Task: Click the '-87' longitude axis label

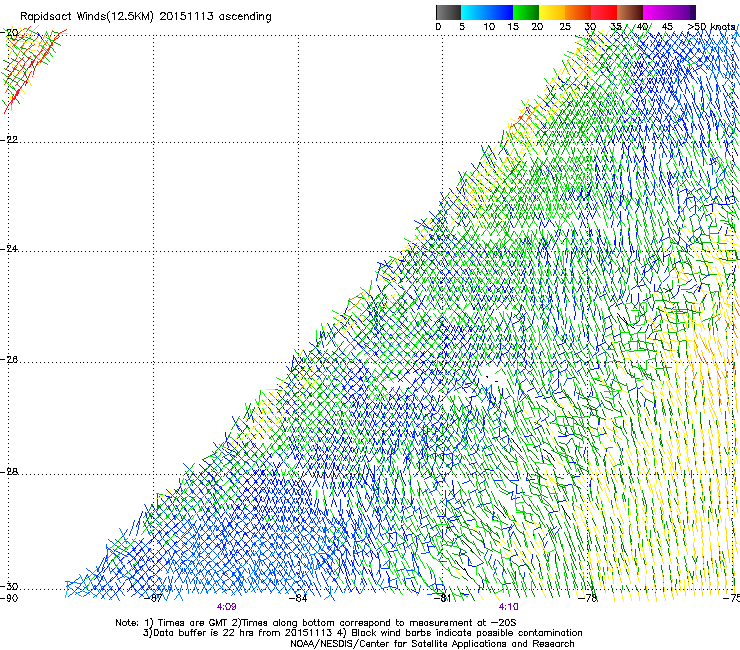Action: tap(153, 598)
